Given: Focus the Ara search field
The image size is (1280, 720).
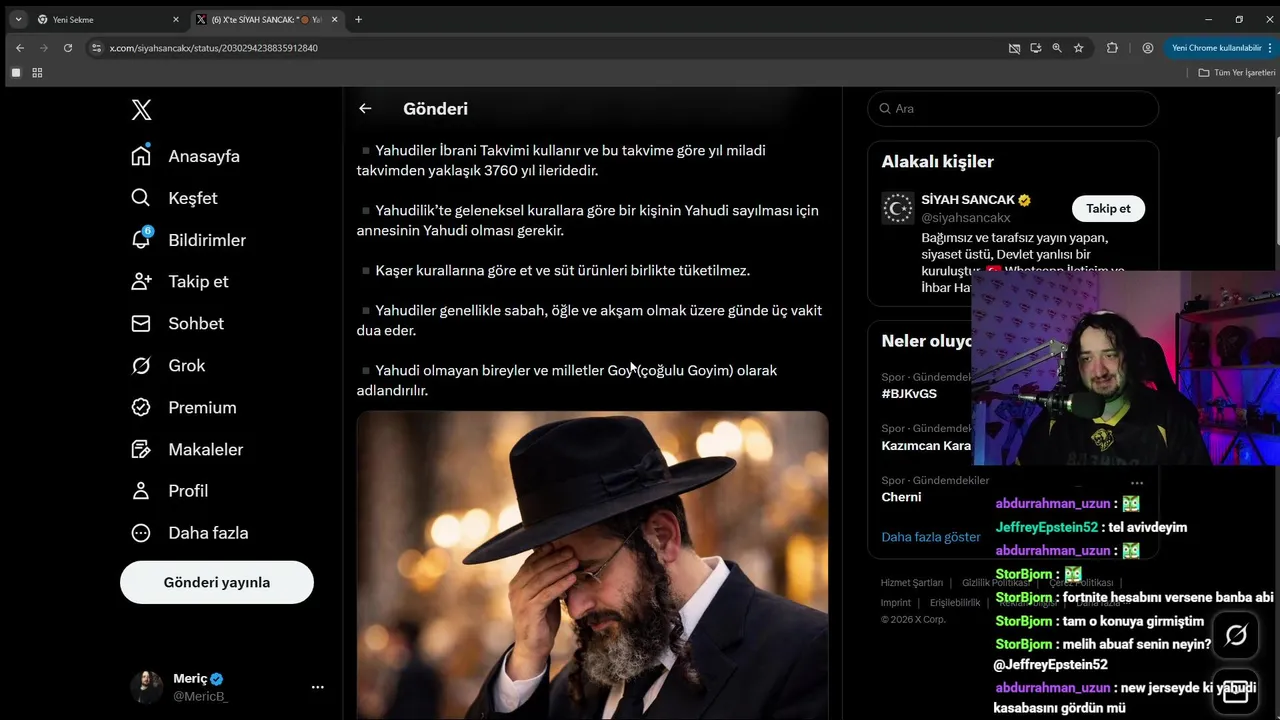Looking at the screenshot, I should coord(1013,109).
